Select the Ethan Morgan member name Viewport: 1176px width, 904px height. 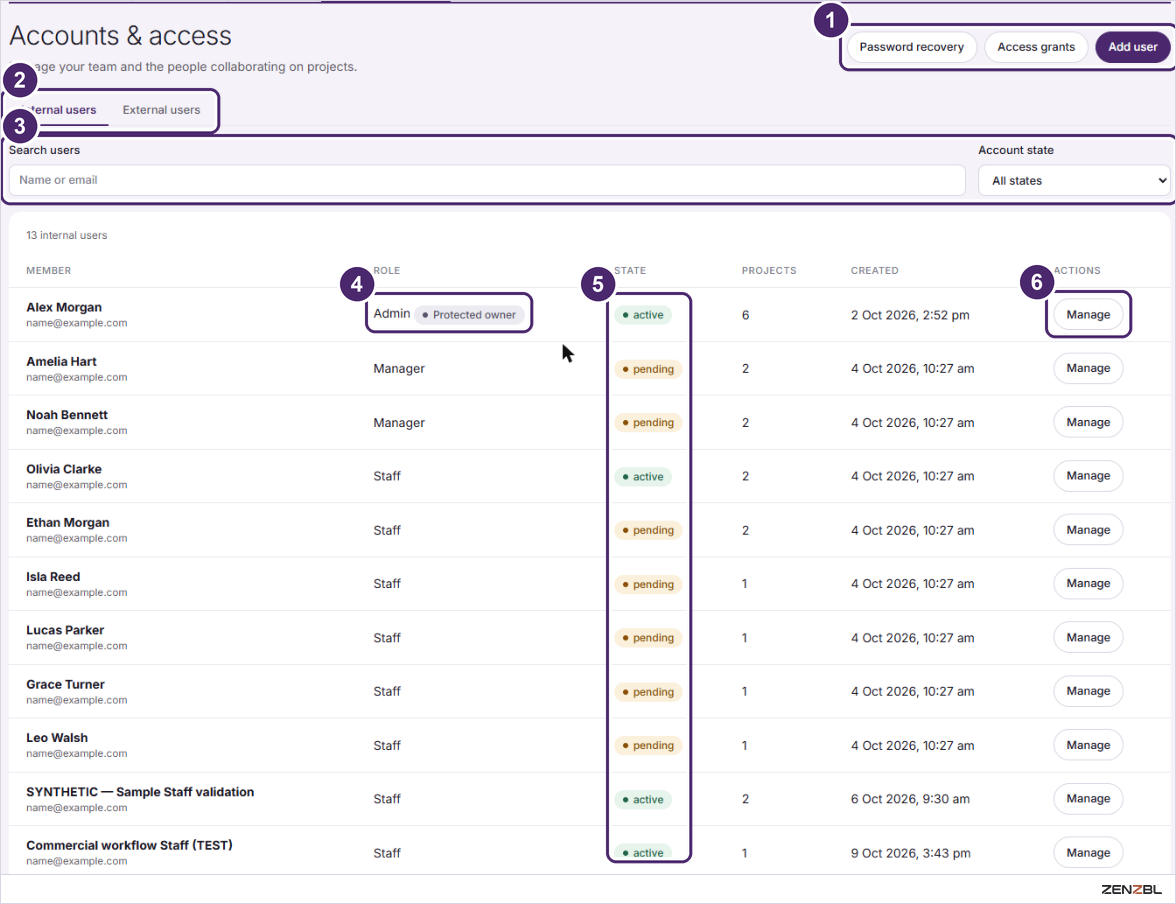(x=68, y=523)
